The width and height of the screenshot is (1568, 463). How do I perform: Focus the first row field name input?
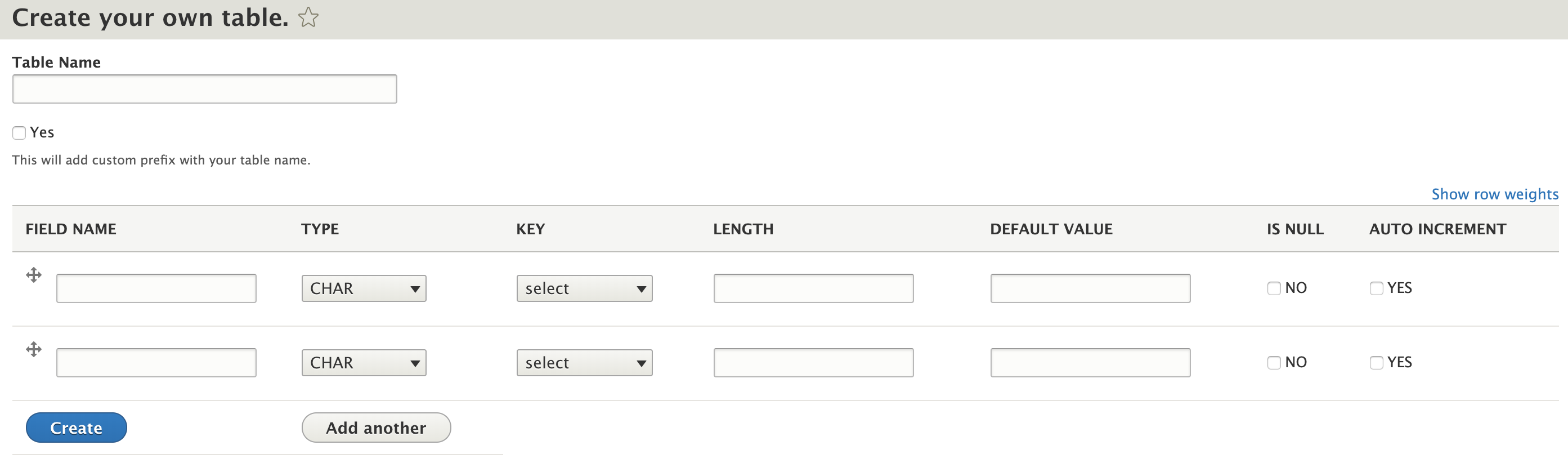[156, 288]
